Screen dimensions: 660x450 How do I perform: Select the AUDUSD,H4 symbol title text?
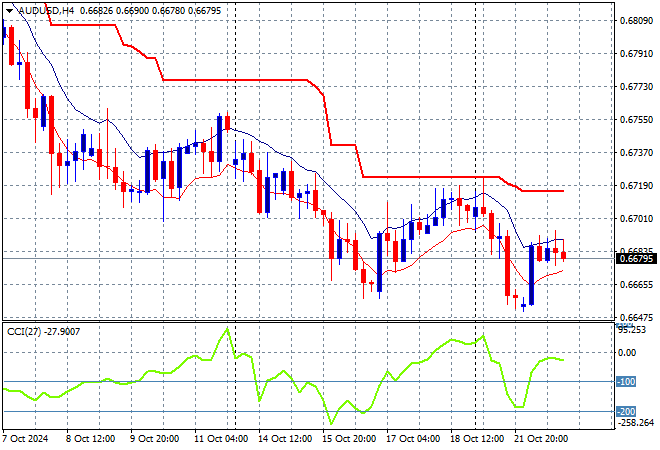click(46, 11)
